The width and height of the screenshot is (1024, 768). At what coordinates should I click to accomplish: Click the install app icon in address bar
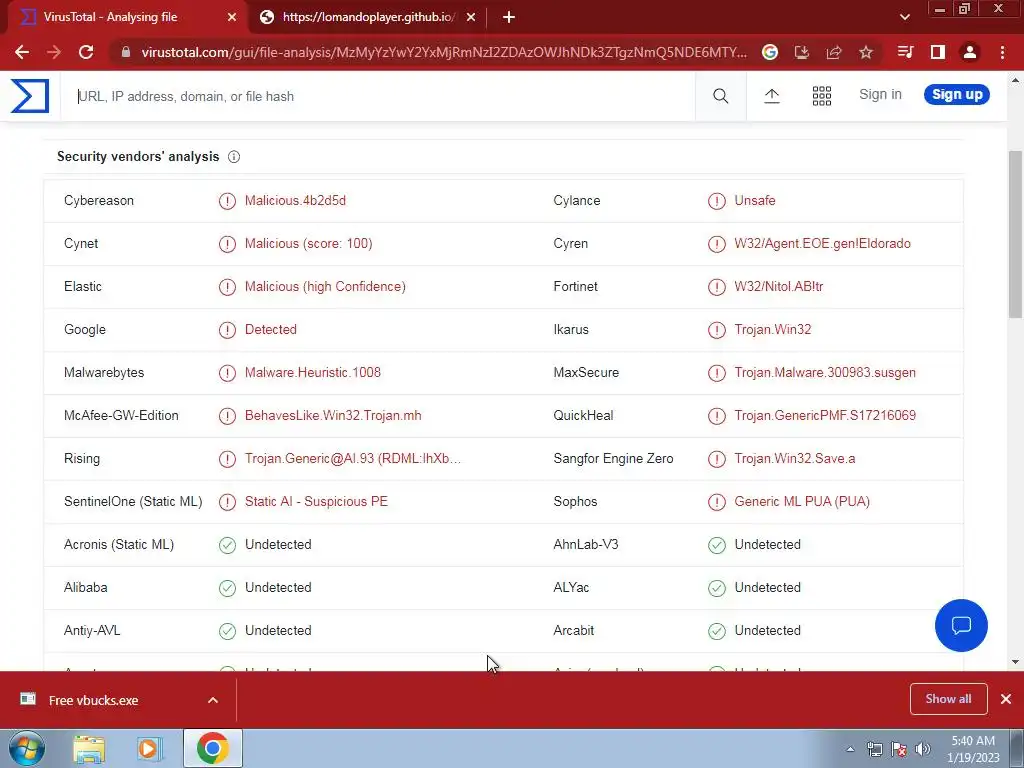(x=802, y=52)
